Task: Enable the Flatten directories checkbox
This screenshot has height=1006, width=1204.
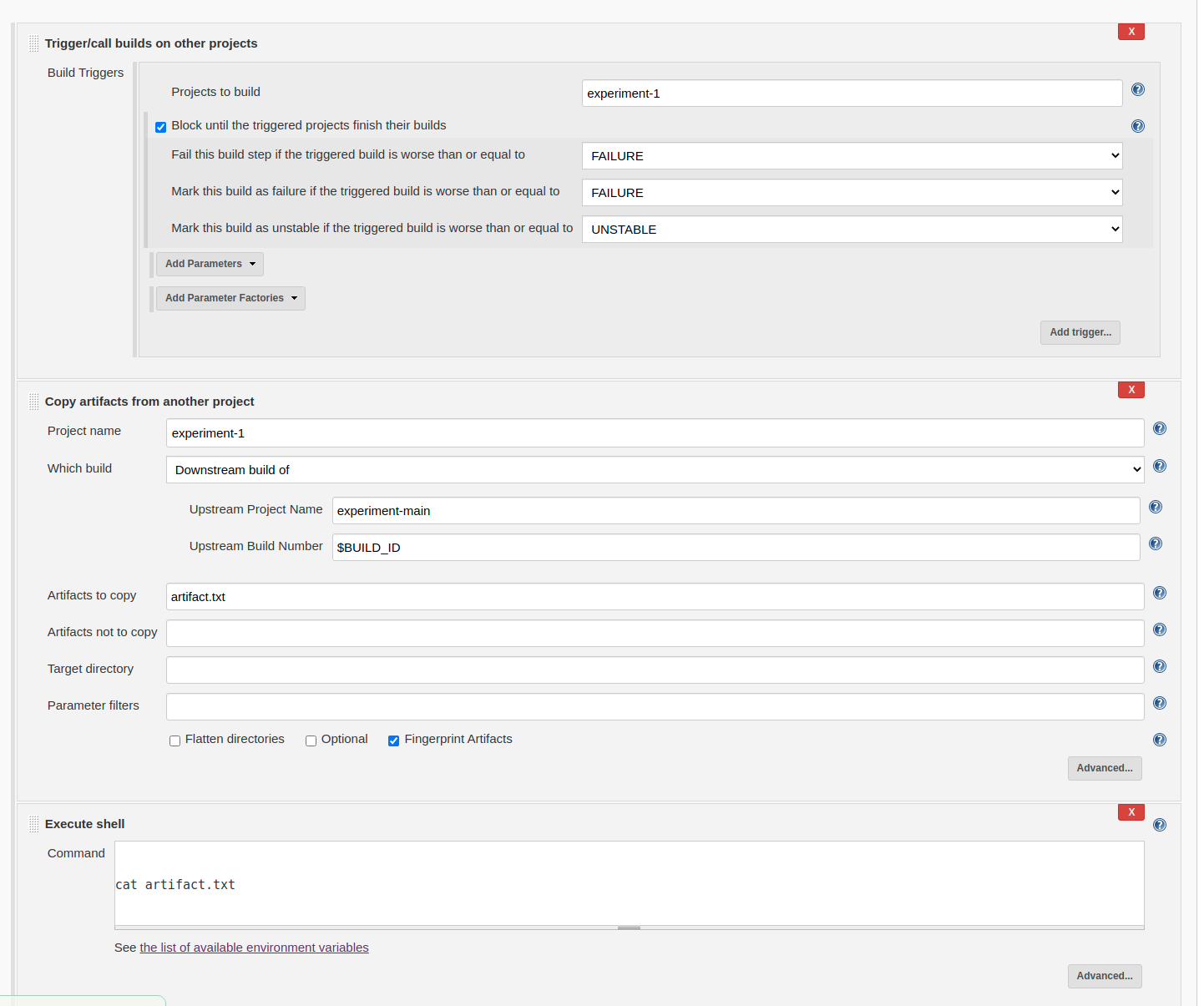Action: pos(175,741)
